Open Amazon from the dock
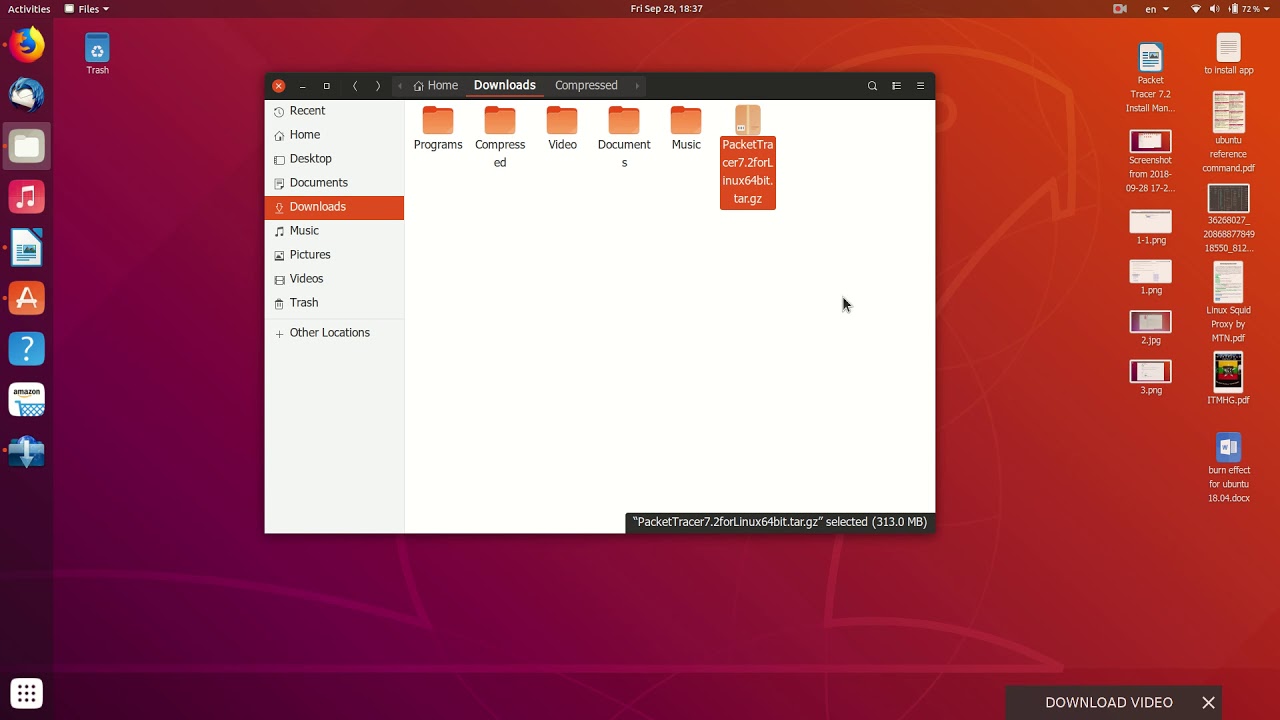Screen dimensions: 1280x720 pos(27,400)
